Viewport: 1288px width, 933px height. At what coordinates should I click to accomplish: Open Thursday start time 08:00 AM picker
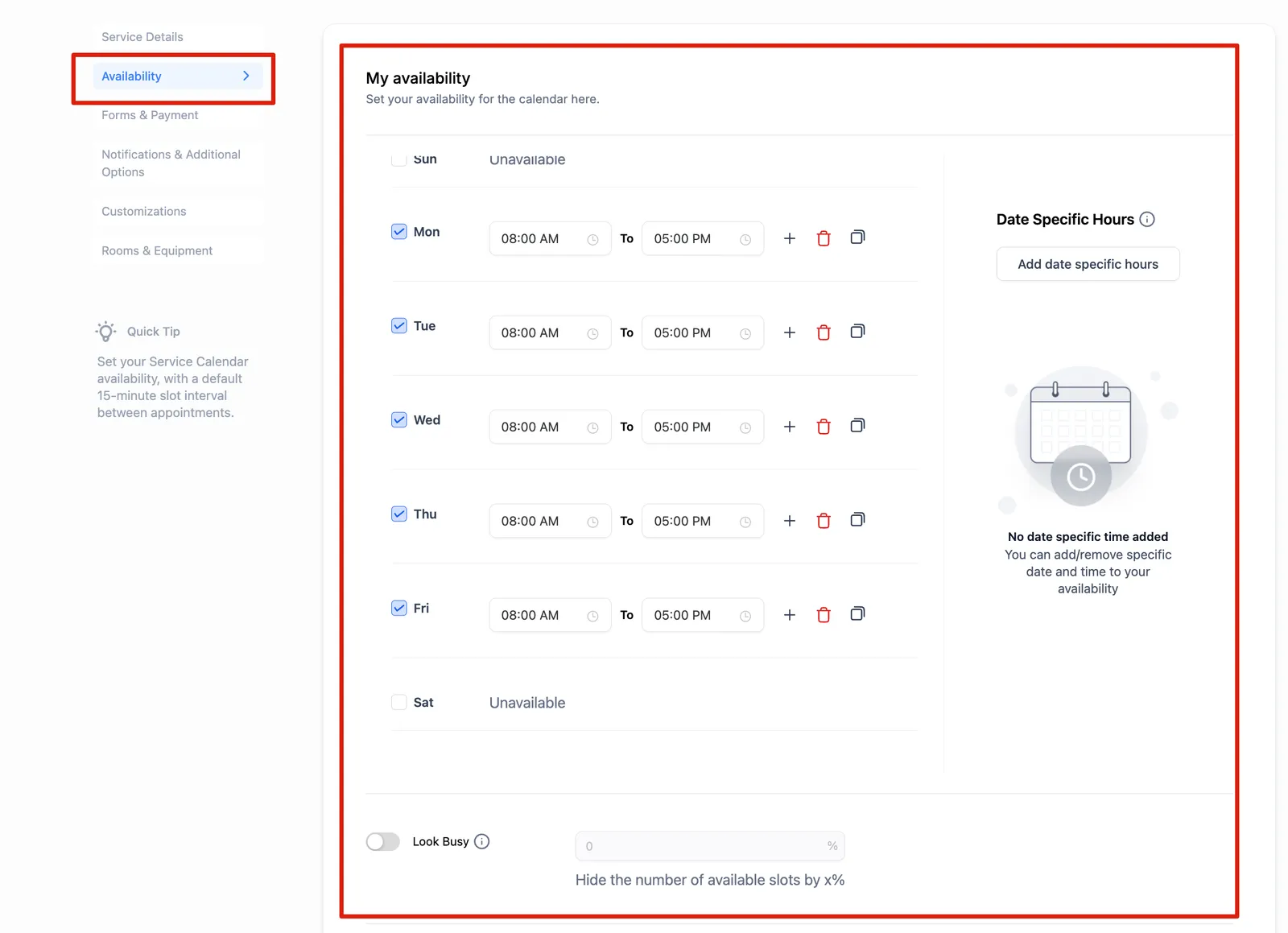coord(550,522)
